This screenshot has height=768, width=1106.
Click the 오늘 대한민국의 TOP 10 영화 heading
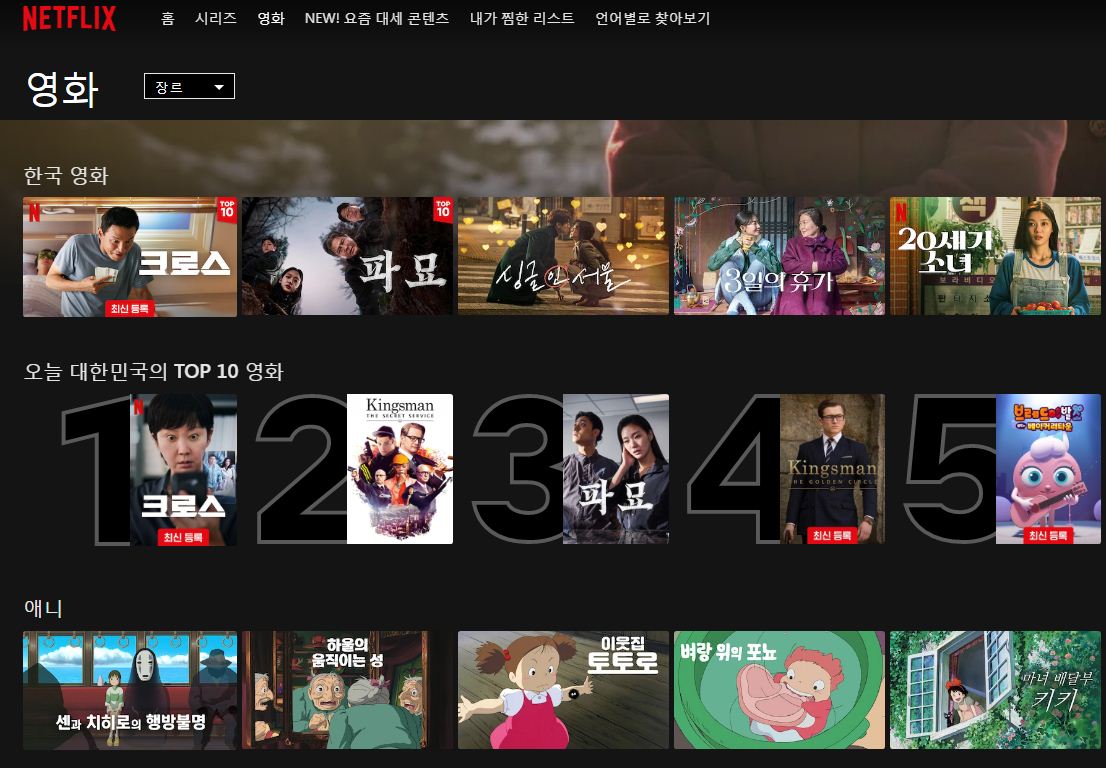pos(154,371)
